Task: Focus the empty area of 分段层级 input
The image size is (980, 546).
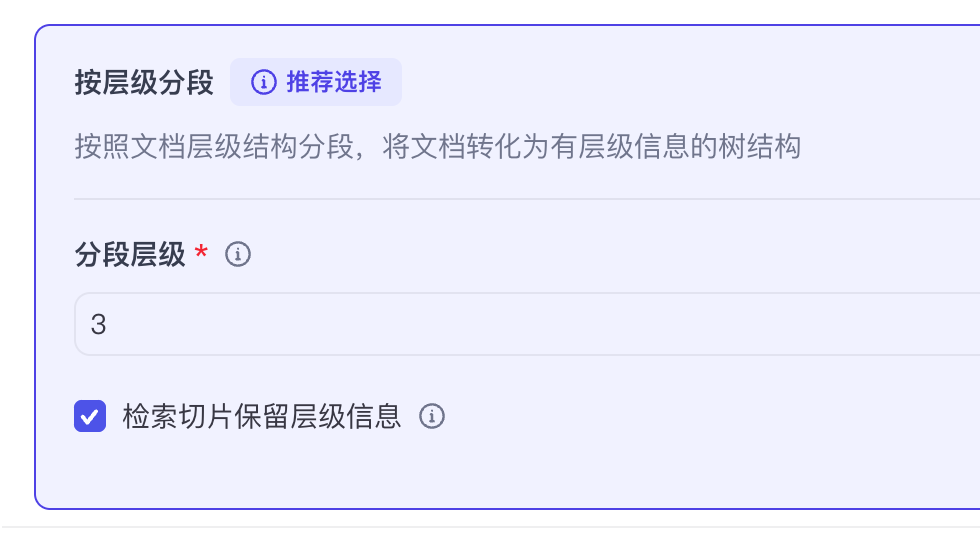Action: 600,324
